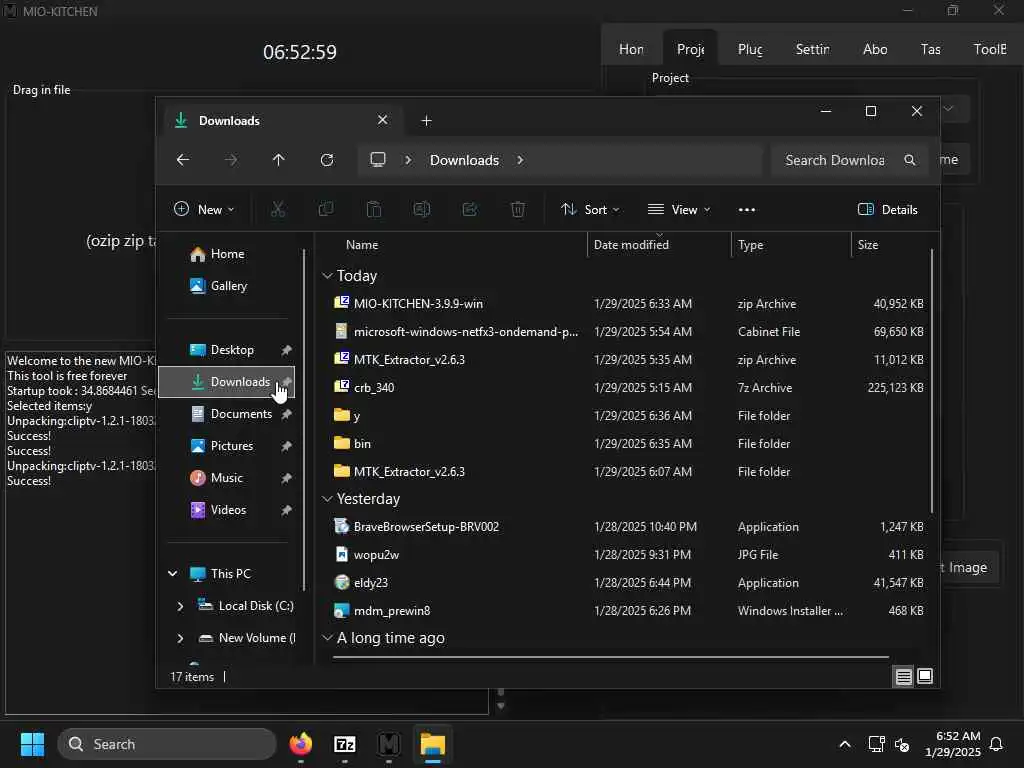Click the network tray icon
Screen dimensions: 1024x768
[x=876, y=744]
